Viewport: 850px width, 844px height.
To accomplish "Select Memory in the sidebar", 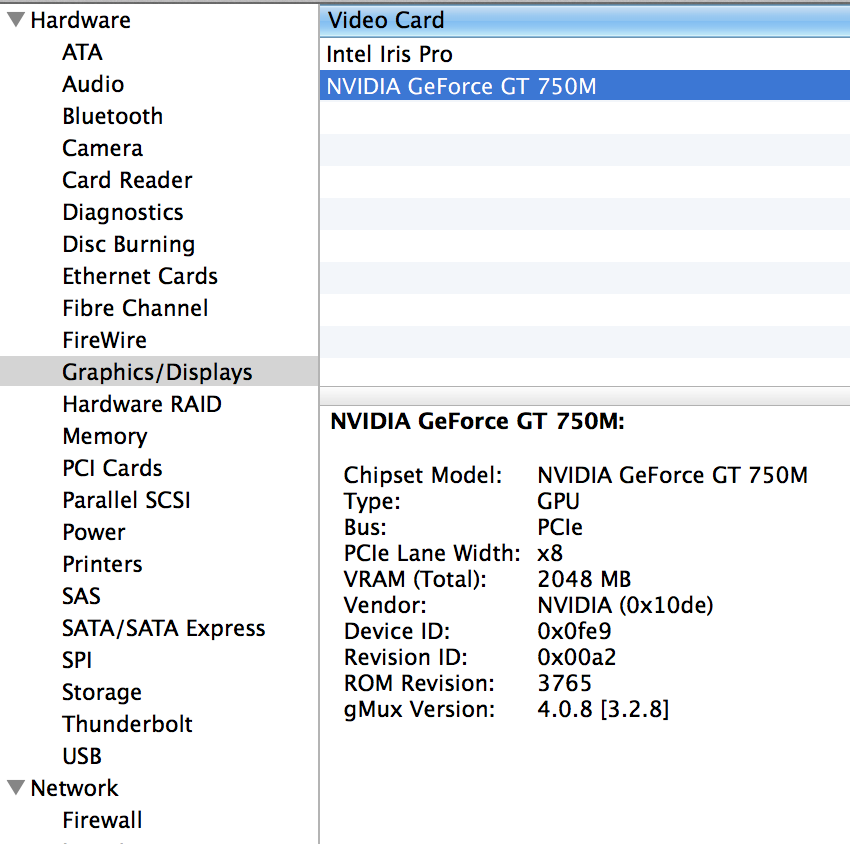I will point(105,436).
